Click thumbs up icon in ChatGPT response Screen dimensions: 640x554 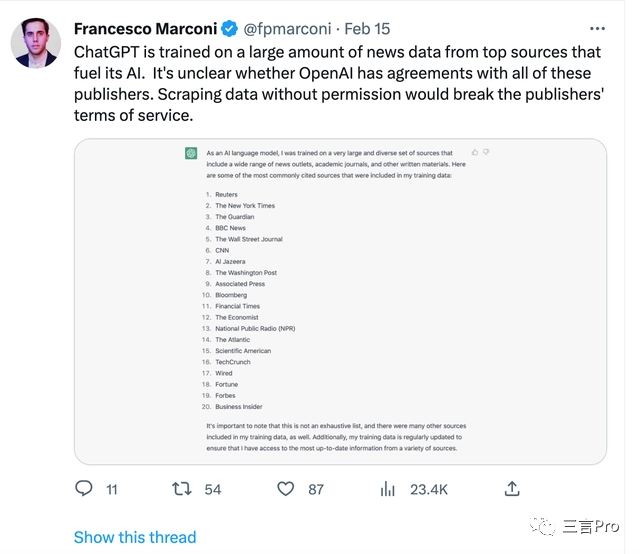tap(474, 152)
